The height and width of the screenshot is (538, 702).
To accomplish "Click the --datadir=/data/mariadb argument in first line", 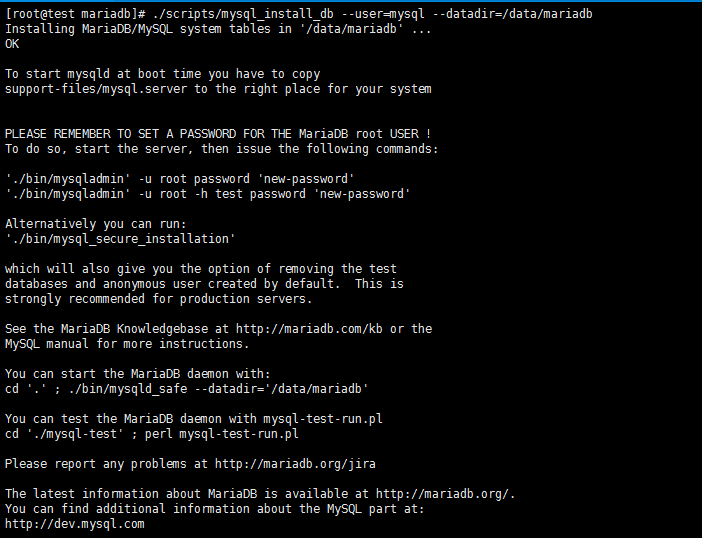I will tap(513, 14).
